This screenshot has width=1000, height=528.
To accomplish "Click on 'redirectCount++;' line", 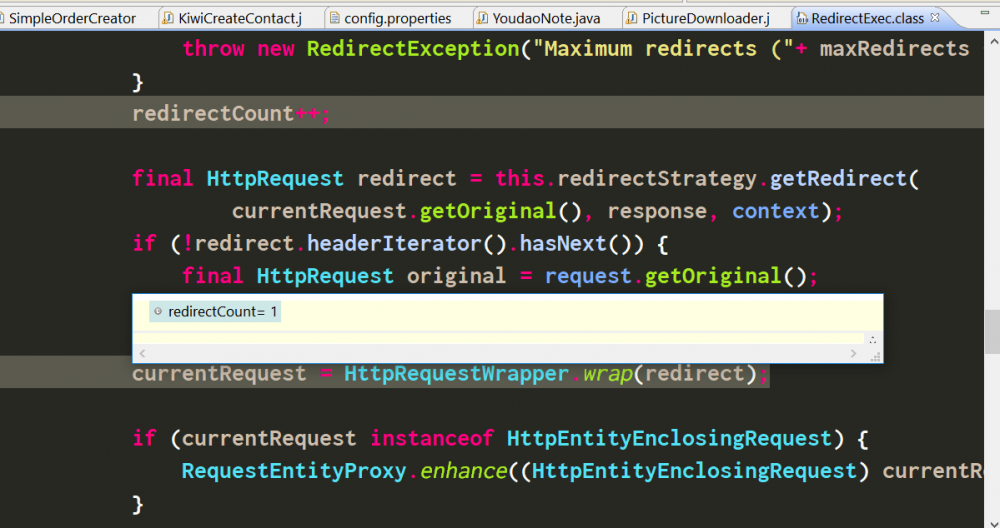I will pos(232,114).
